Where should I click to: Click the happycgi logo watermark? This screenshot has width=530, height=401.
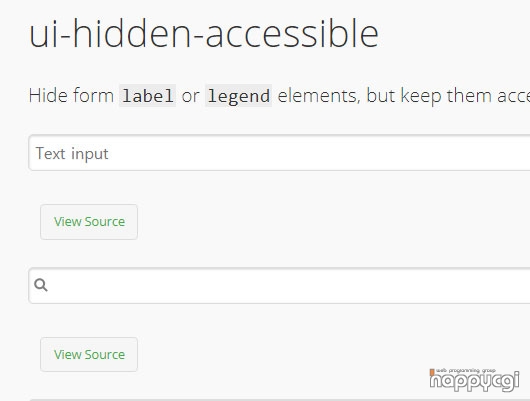point(474,380)
